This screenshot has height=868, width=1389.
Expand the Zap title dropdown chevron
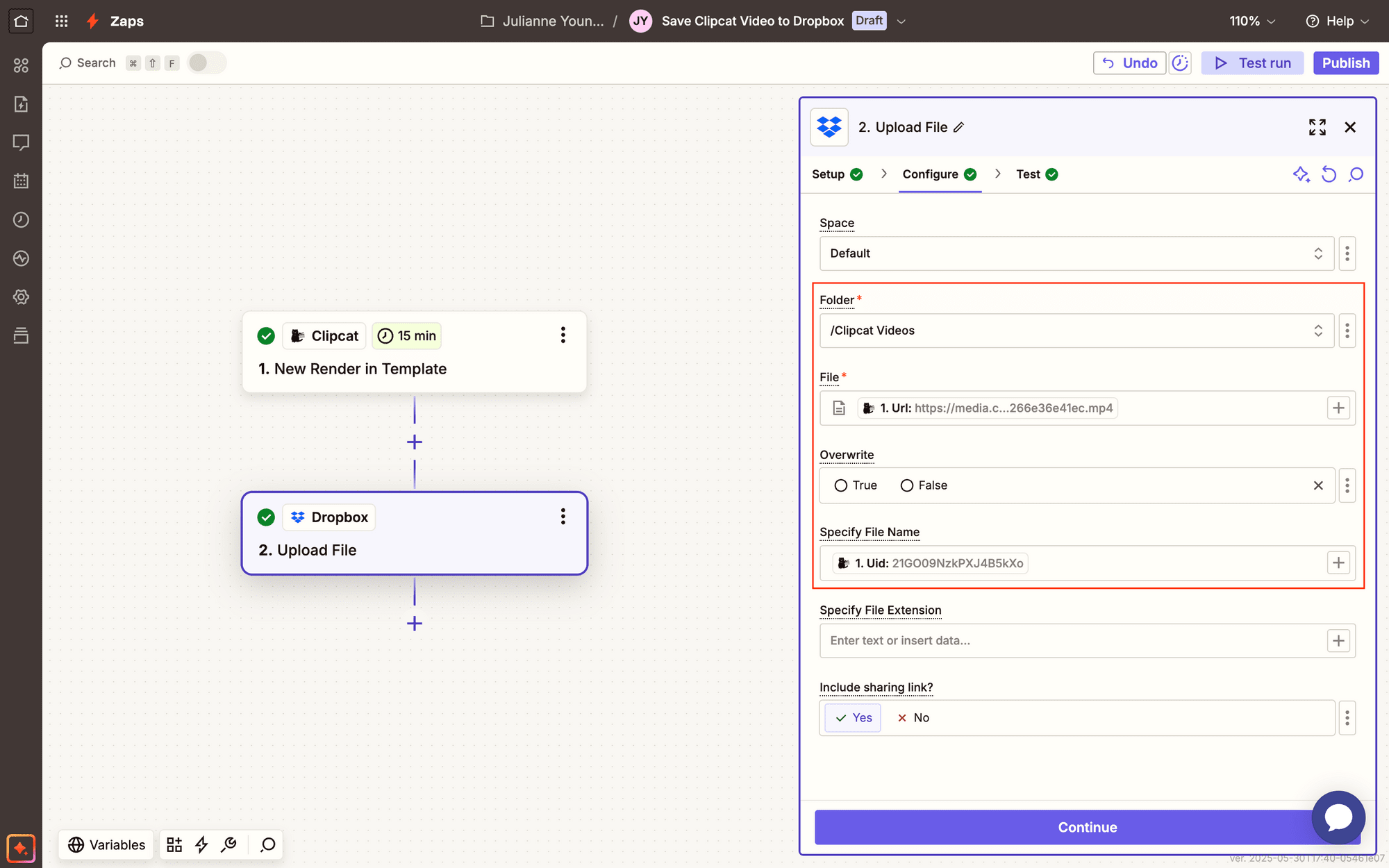tap(901, 22)
